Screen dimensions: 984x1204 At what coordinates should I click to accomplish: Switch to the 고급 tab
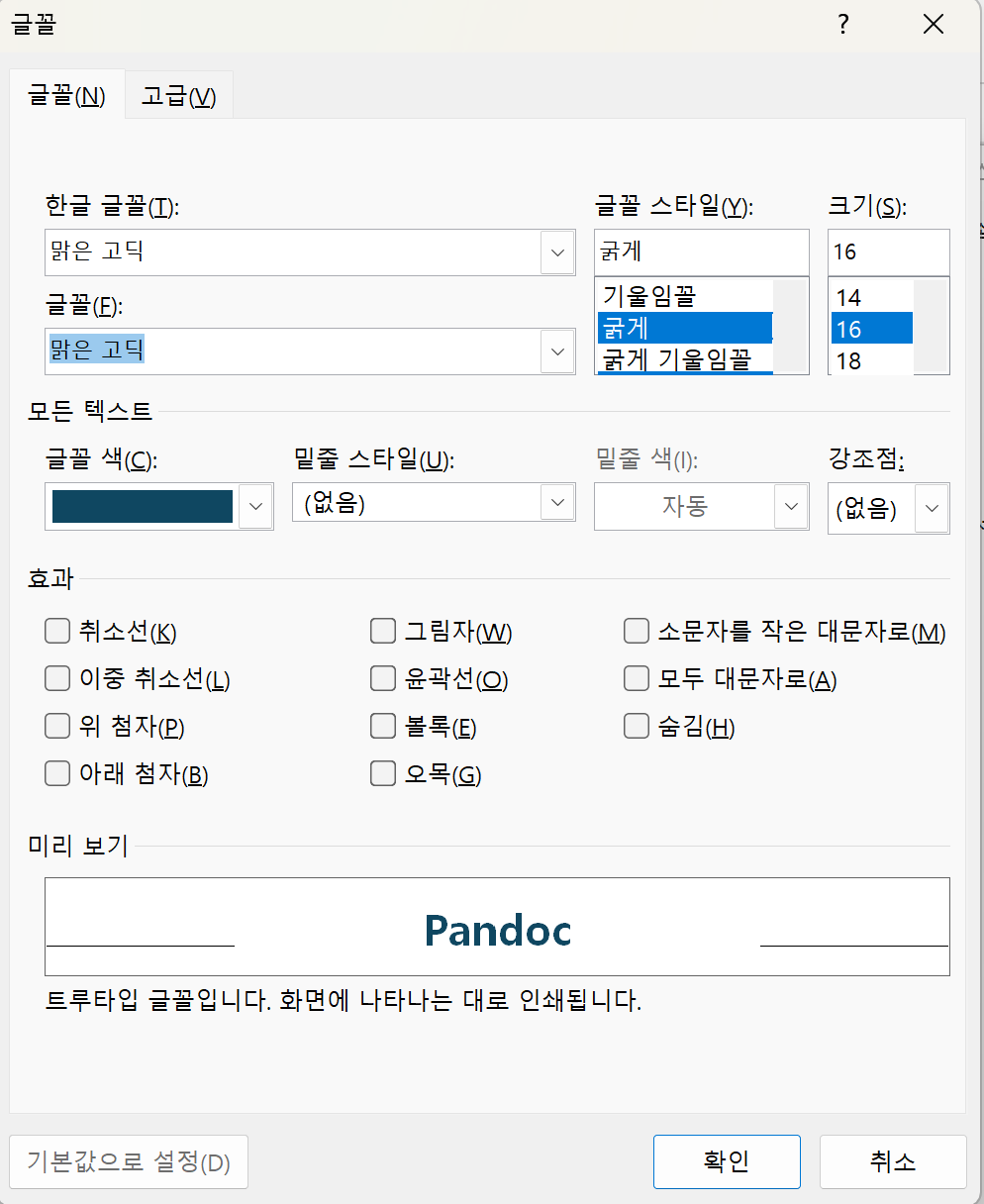tap(179, 96)
